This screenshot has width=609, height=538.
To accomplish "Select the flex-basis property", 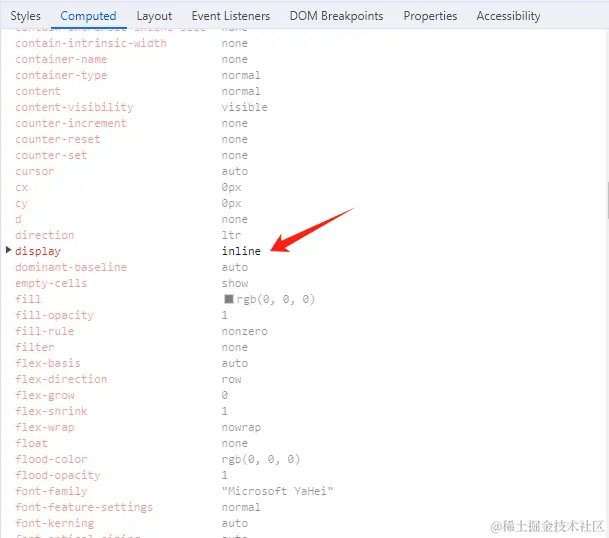I will pyautogui.click(x=48, y=363).
